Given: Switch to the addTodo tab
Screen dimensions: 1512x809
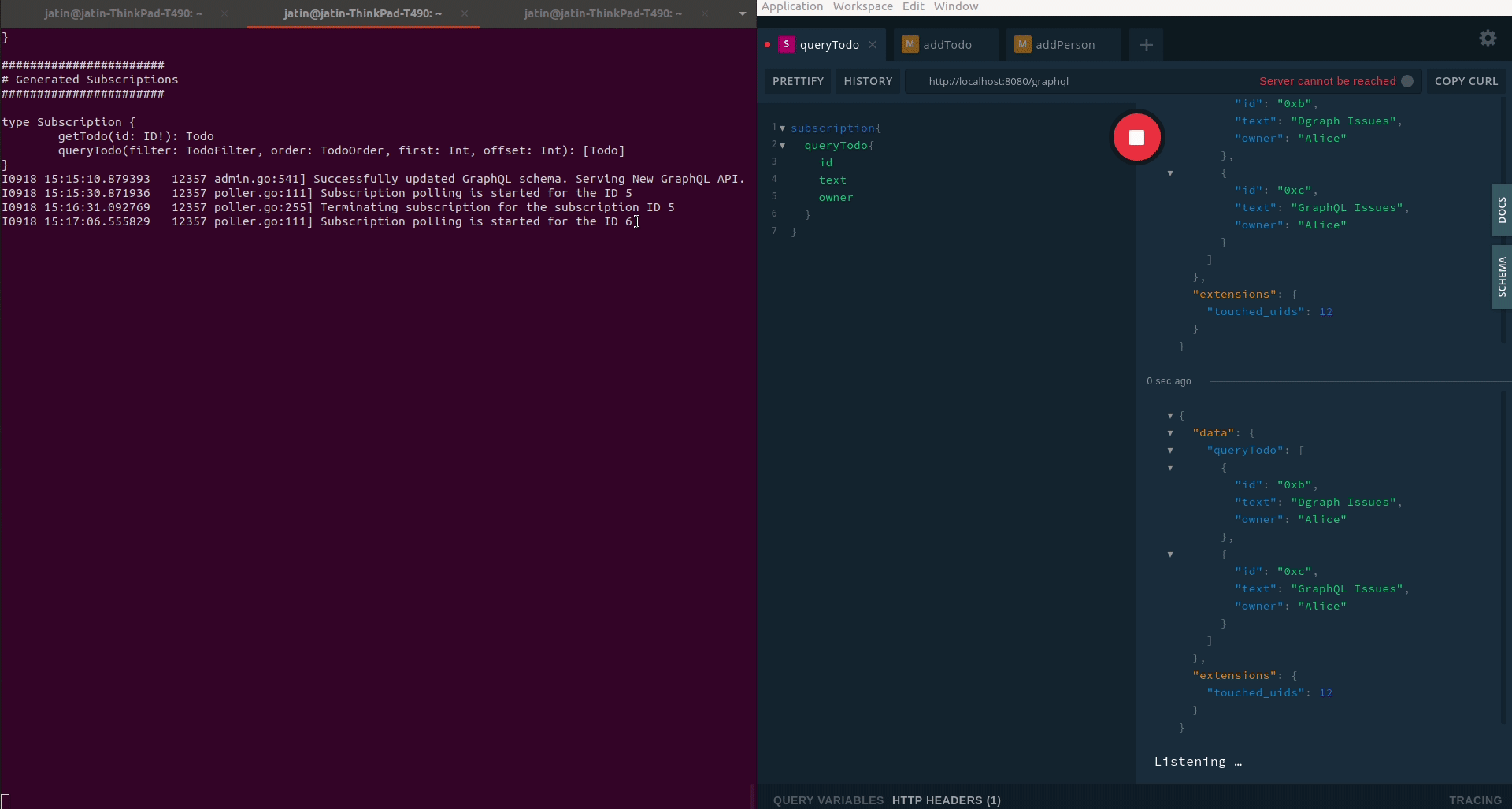Looking at the screenshot, I should (x=946, y=45).
